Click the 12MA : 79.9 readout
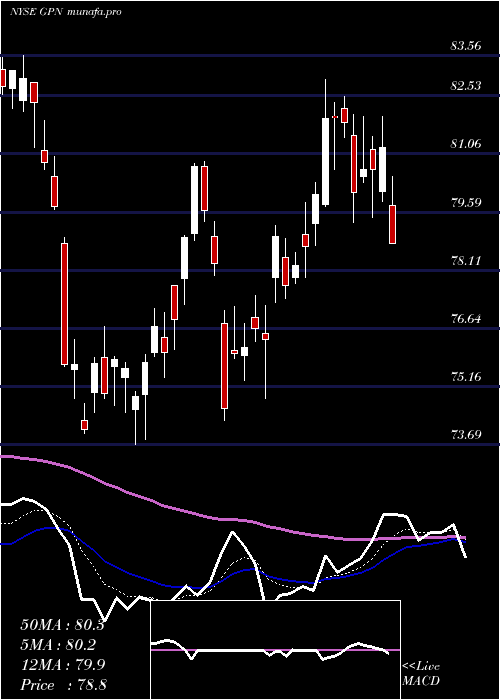The height and width of the screenshot is (700, 500). [x=62, y=665]
